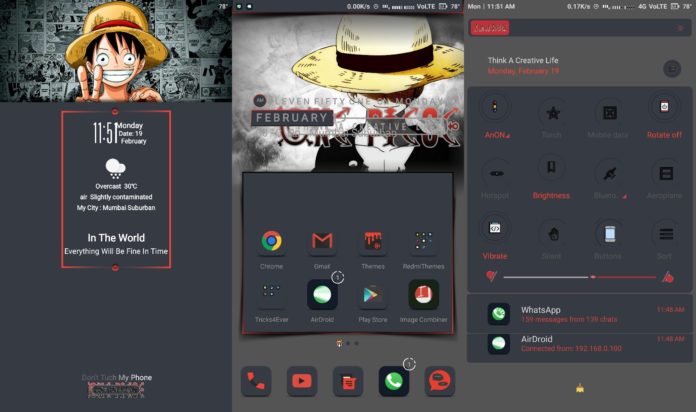Toggle the Buttons quick tile
Image resolution: width=696 pixels, height=412 pixels.
click(609, 234)
